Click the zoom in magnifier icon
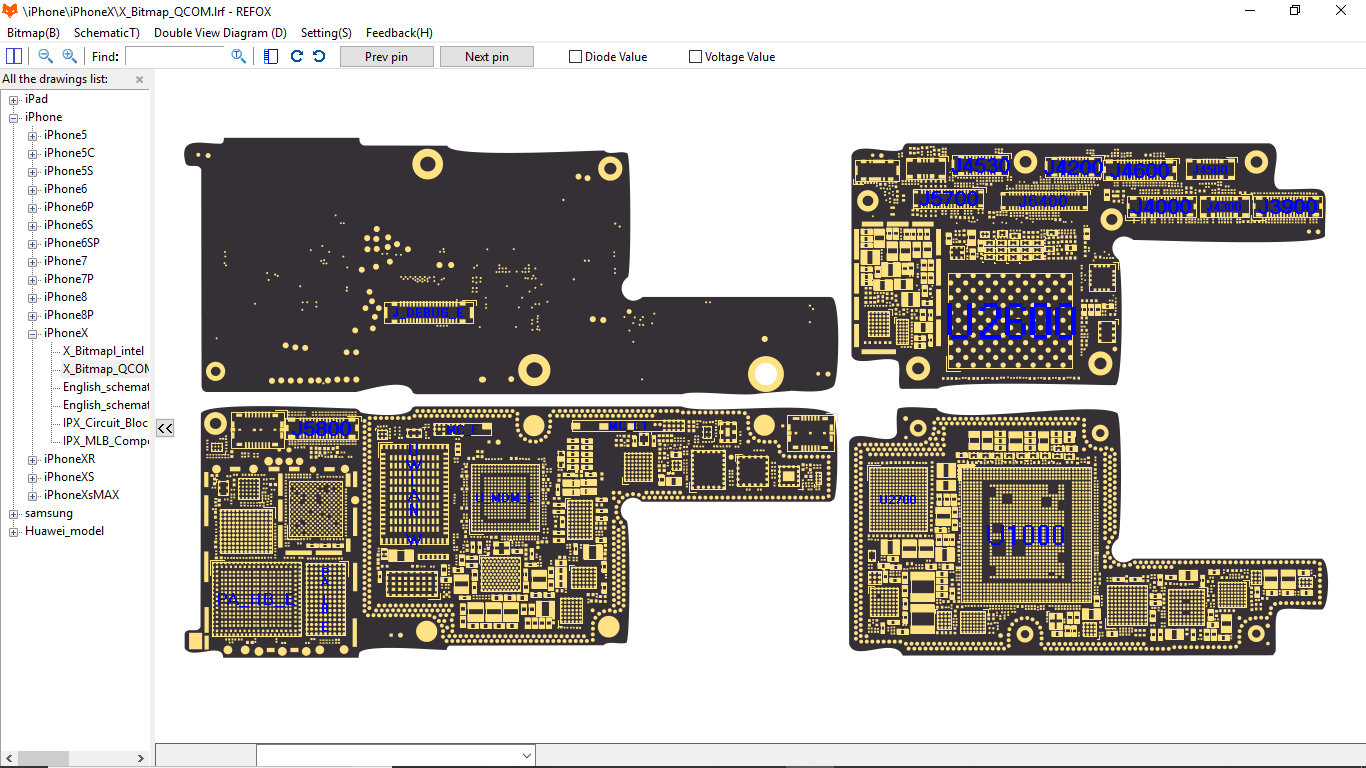Viewport: 1366px width, 768px height. 69,56
